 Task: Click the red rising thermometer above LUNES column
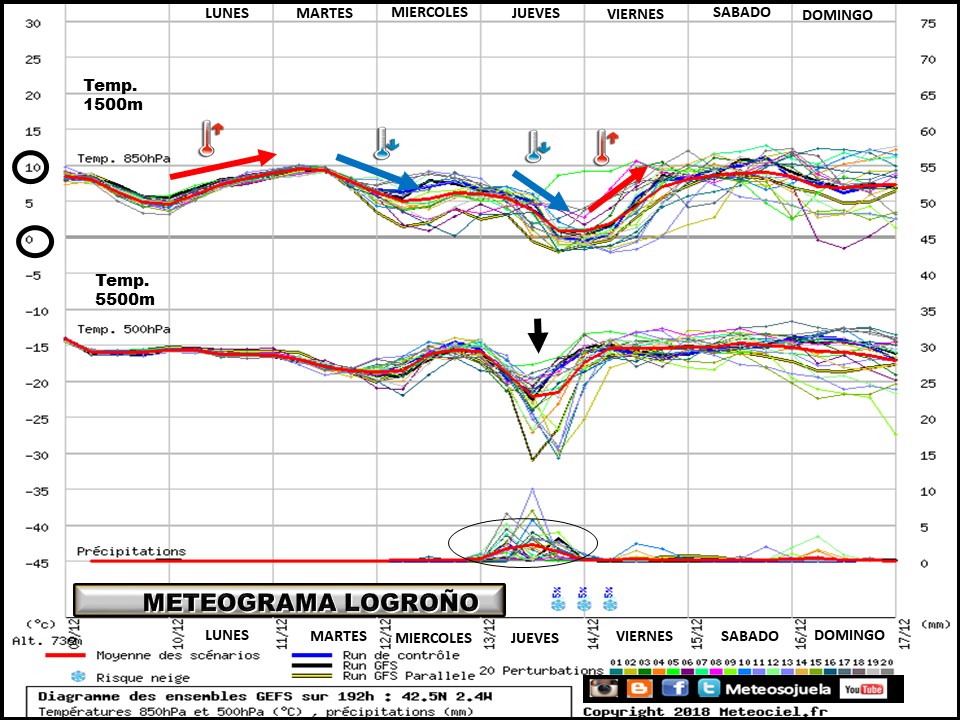tap(211, 138)
